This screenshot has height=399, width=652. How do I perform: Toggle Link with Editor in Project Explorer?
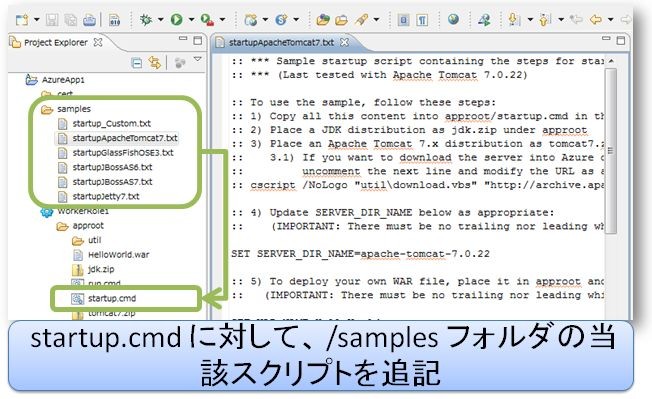pyautogui.click(x=155, y=63)
